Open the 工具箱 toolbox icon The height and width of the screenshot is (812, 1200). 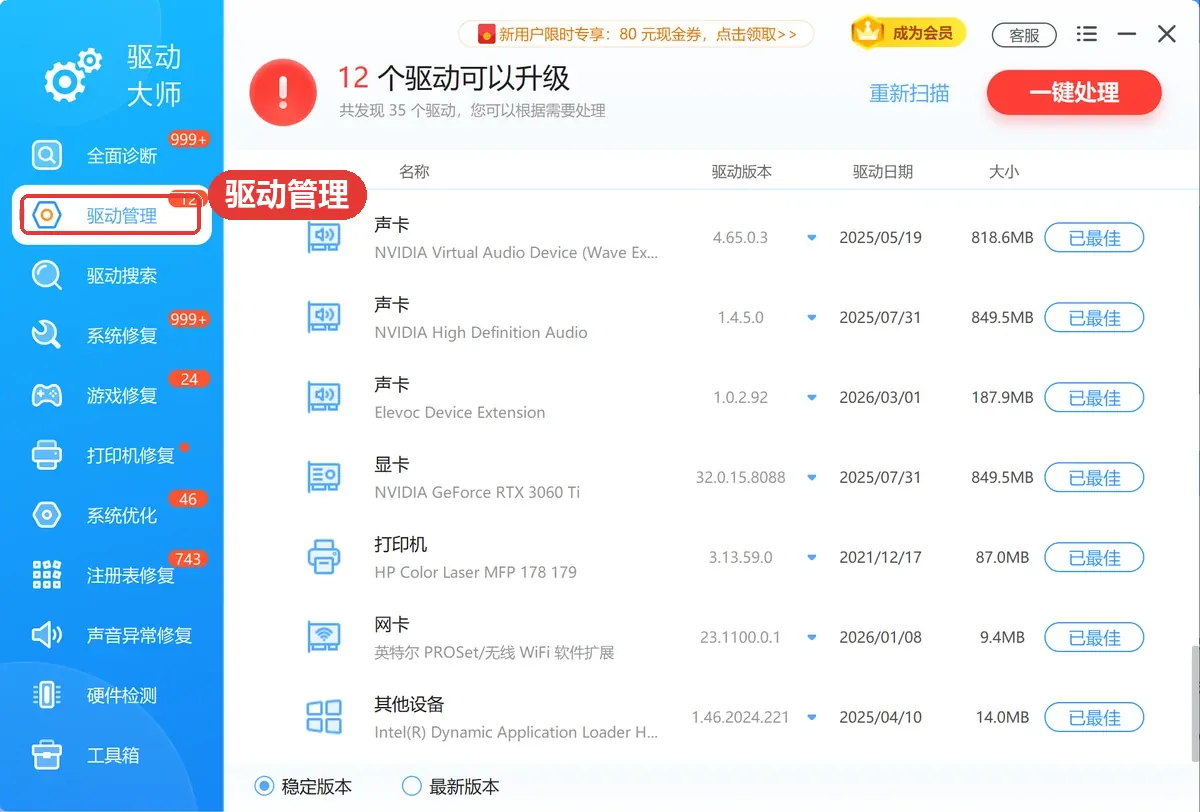pyautogui.click(x=47, y=755)
